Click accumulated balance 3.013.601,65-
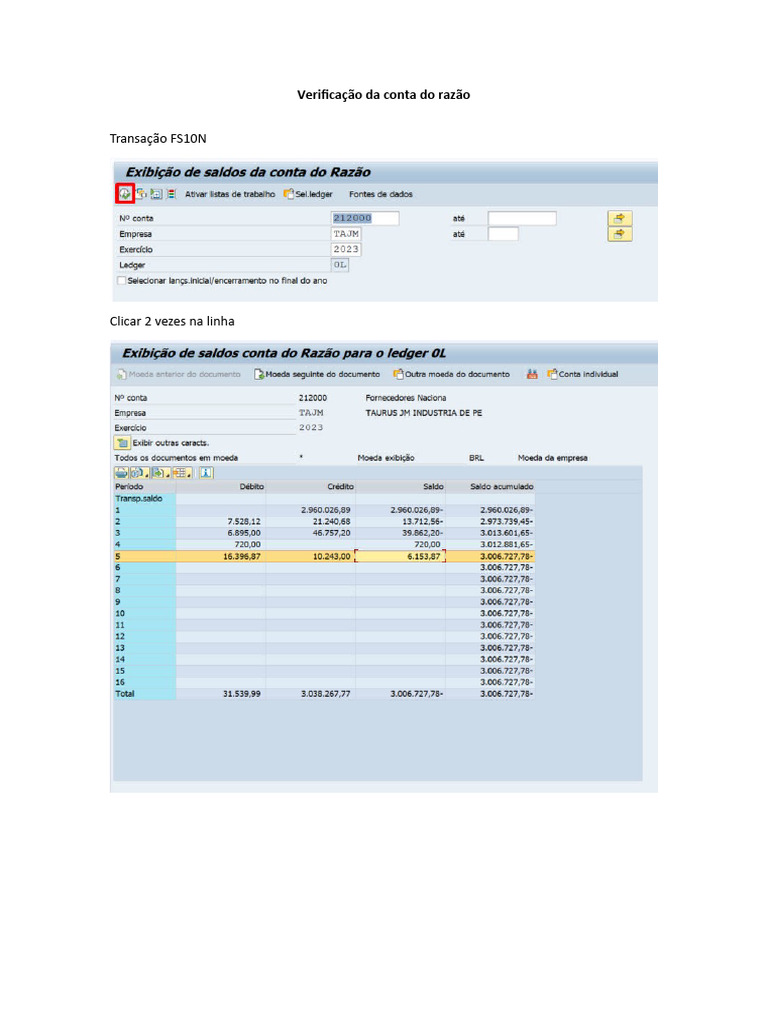This screenshot has height=1024, width=768. [506, 533]
